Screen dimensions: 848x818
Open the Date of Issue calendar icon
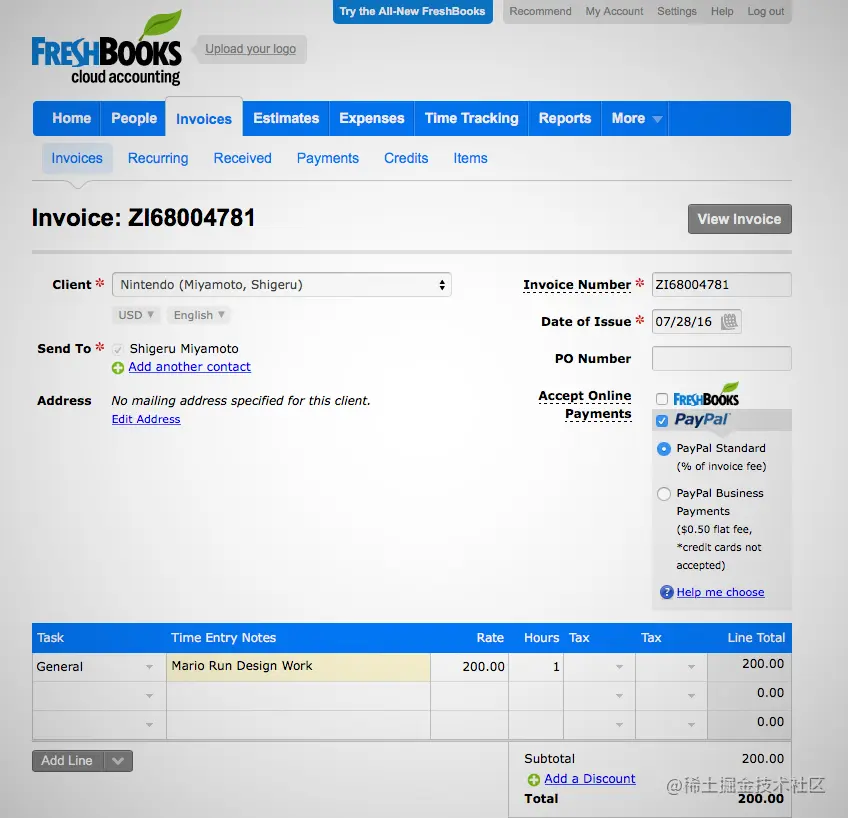point(729,322)
